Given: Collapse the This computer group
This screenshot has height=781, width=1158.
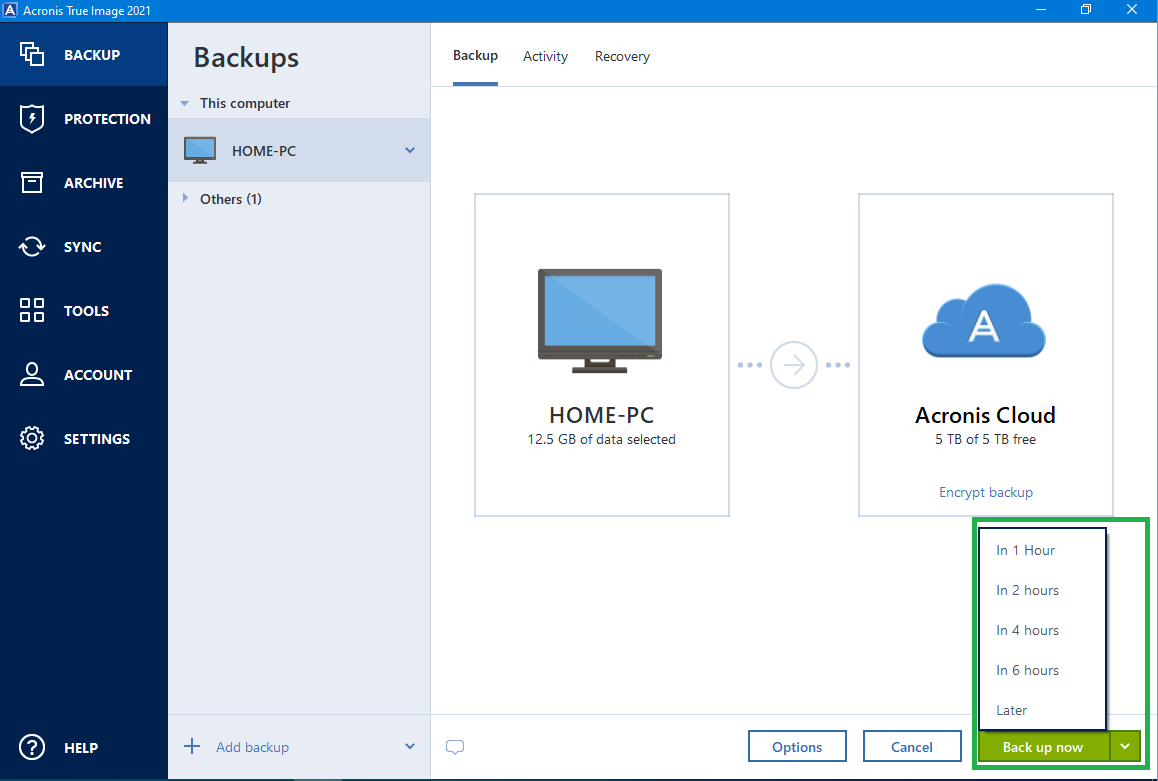Looking at the screenshot, I should click(x=184, y=103).
